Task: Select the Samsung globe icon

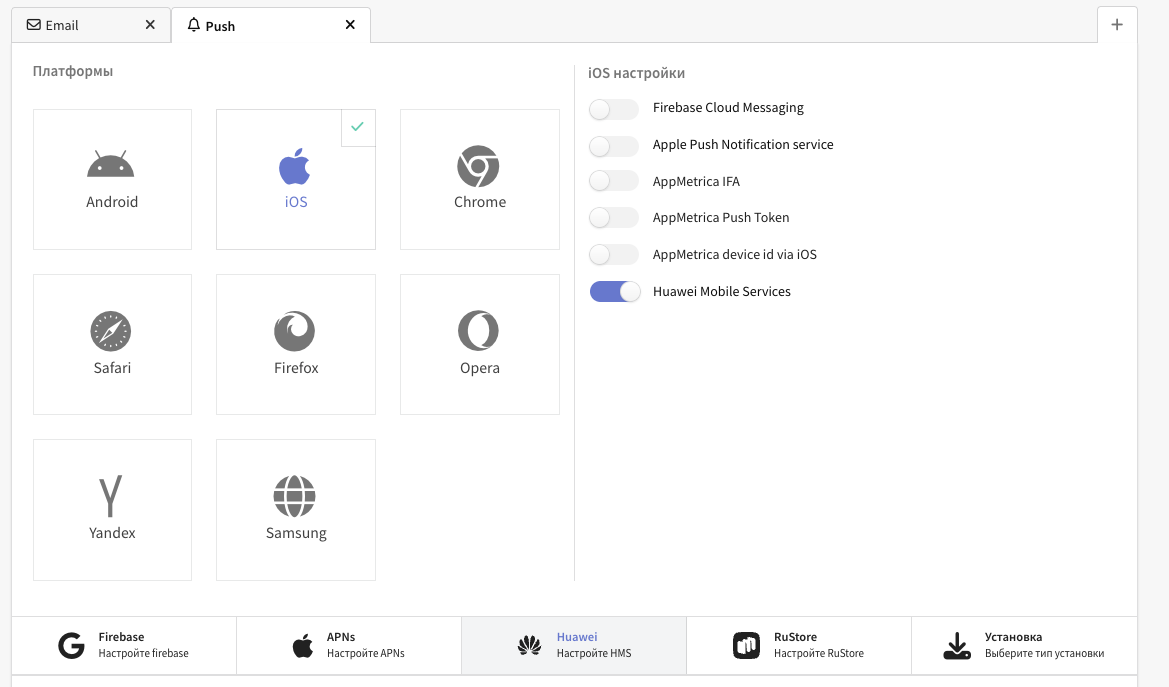Action: (295, 496)
